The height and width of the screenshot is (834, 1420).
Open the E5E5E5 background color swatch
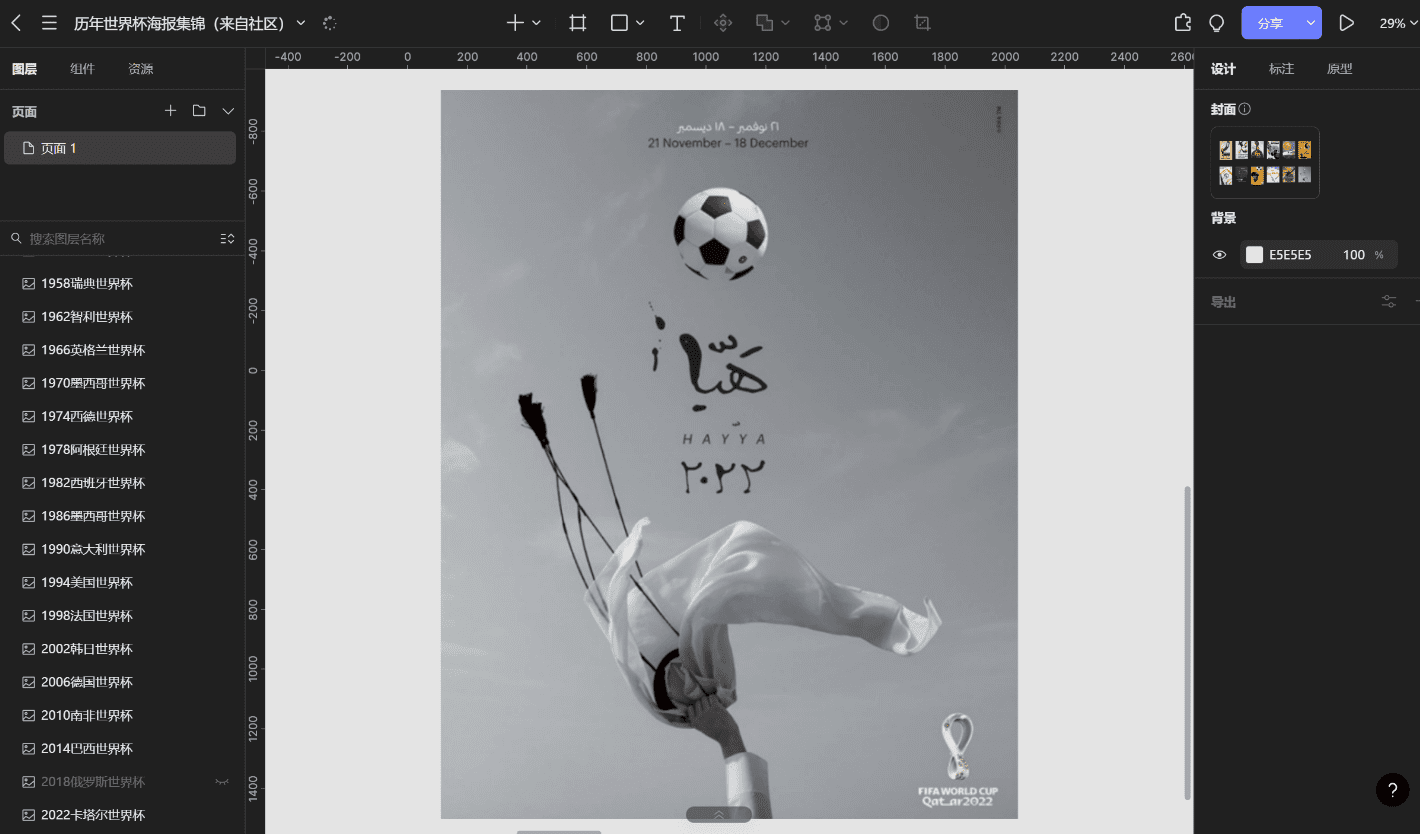tap(1254, 255)
